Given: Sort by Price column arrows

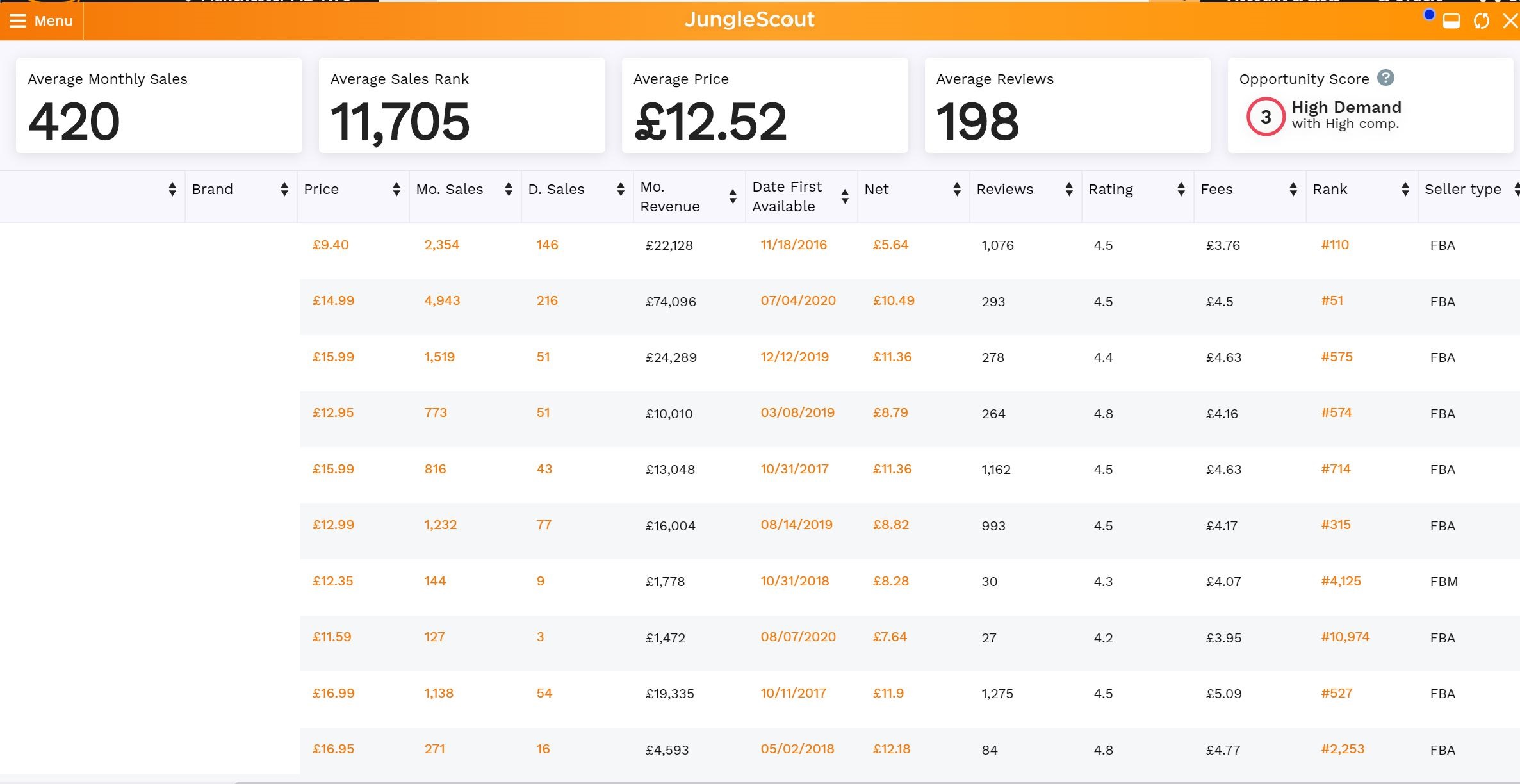Looking at the screenshot, I should click(x=396, y=190).
